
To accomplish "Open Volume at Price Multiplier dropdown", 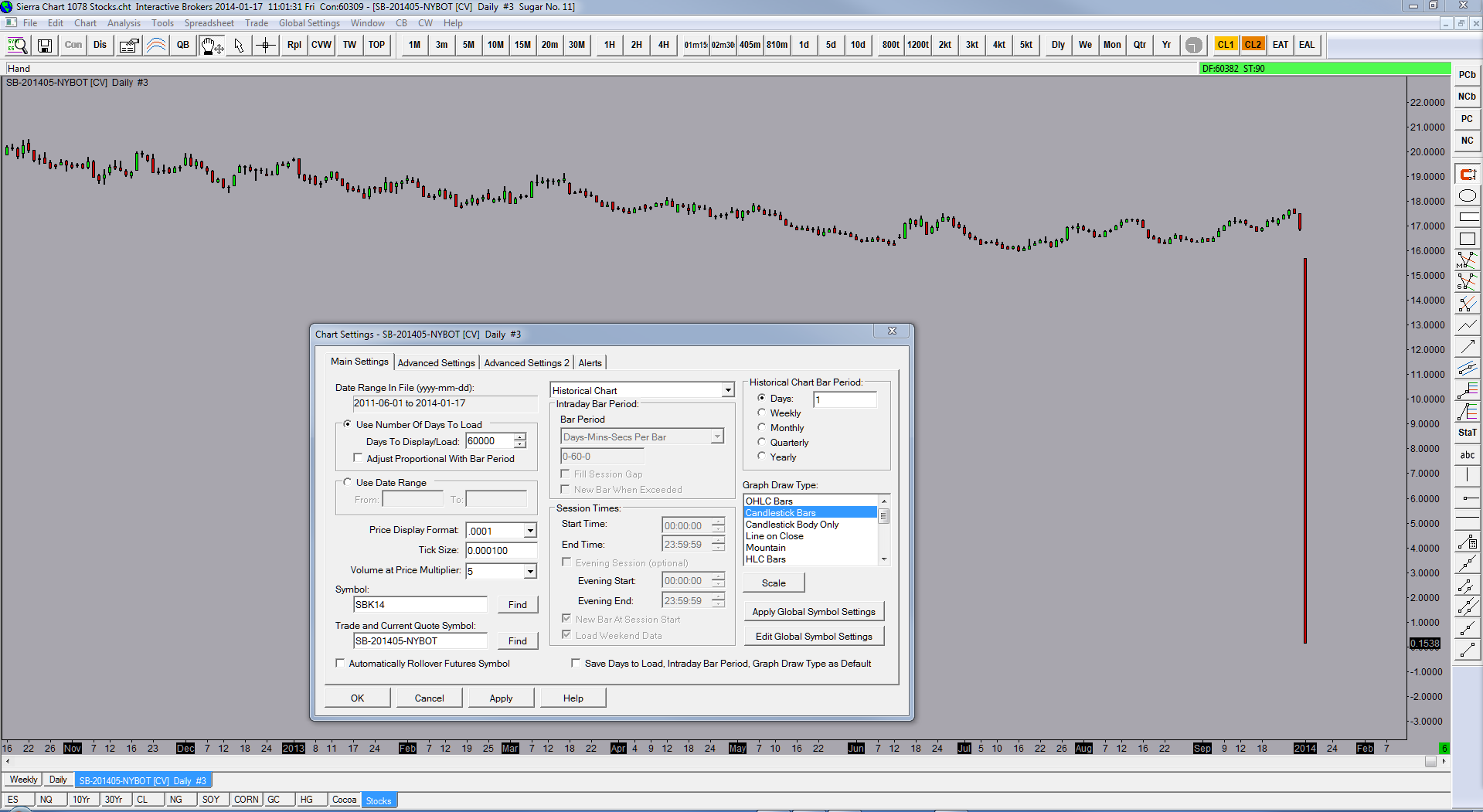I will (x=530, y=571).
